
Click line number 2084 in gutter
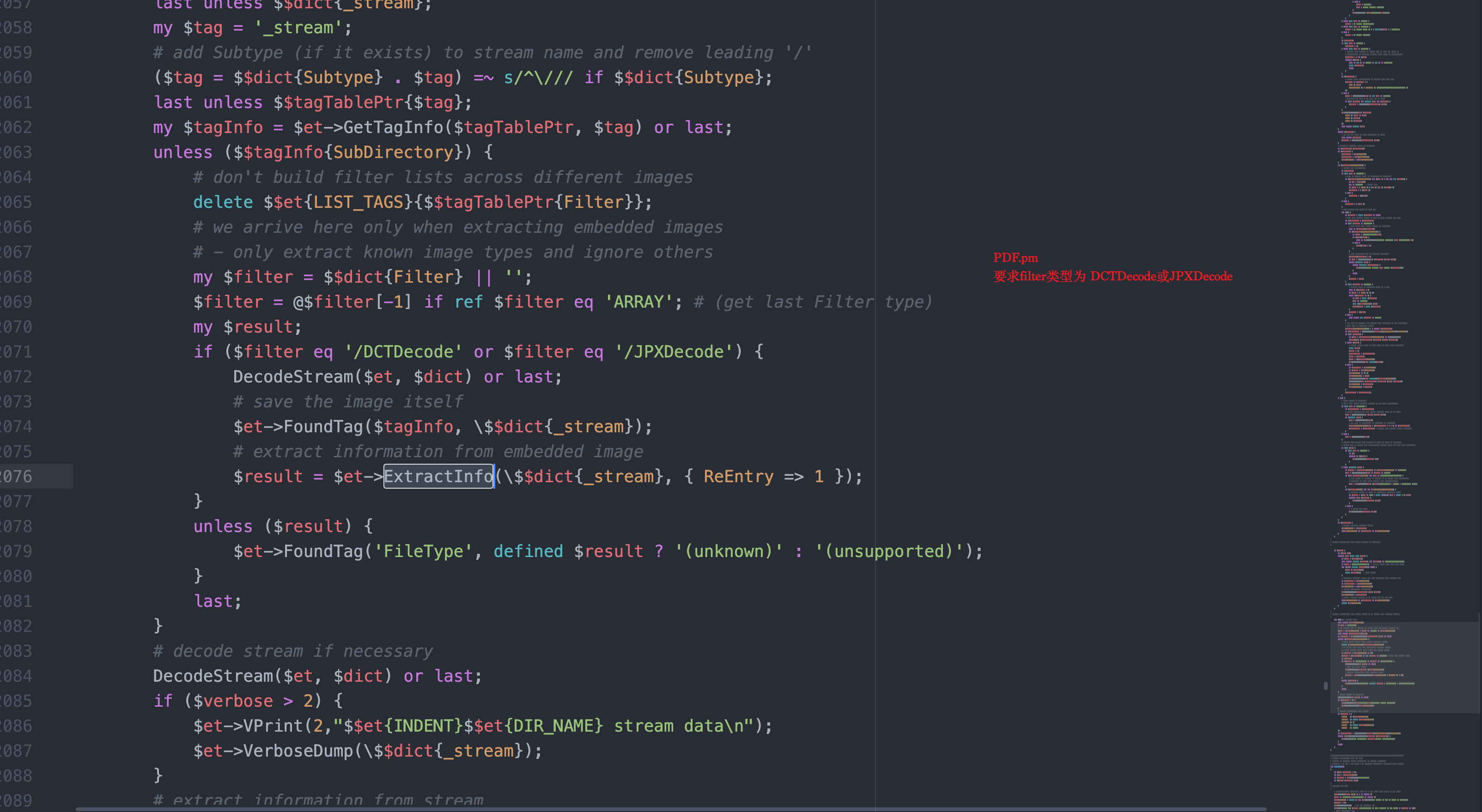(16, 676)
